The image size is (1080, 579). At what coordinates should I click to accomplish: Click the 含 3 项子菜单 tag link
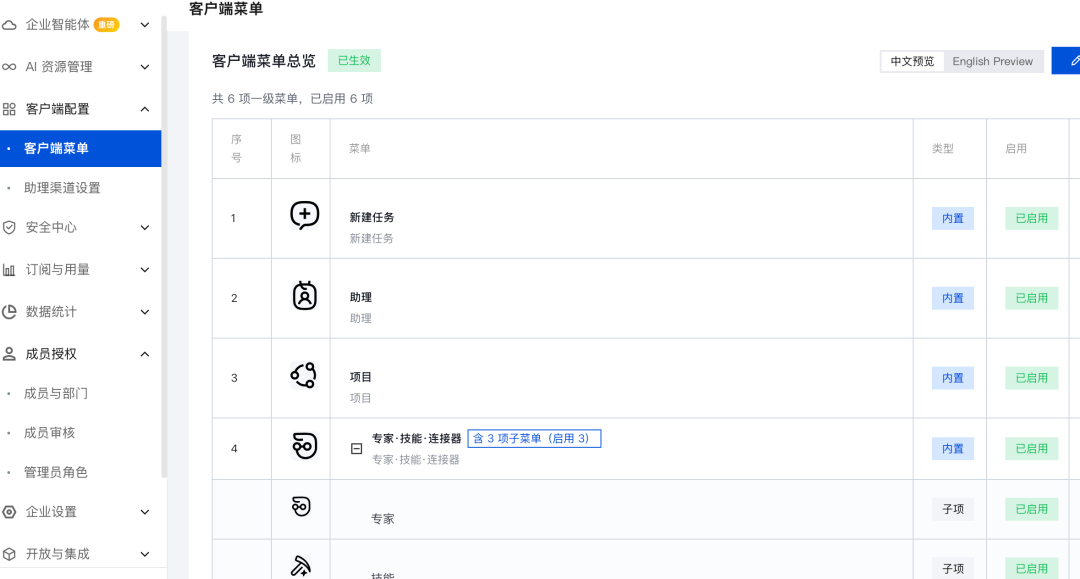tap(534, 439)
